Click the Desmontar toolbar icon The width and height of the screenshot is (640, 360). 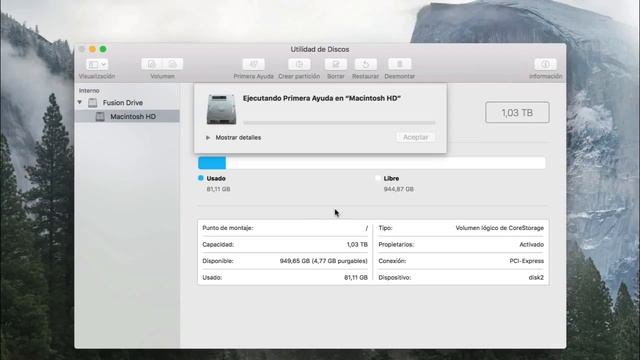400,64
